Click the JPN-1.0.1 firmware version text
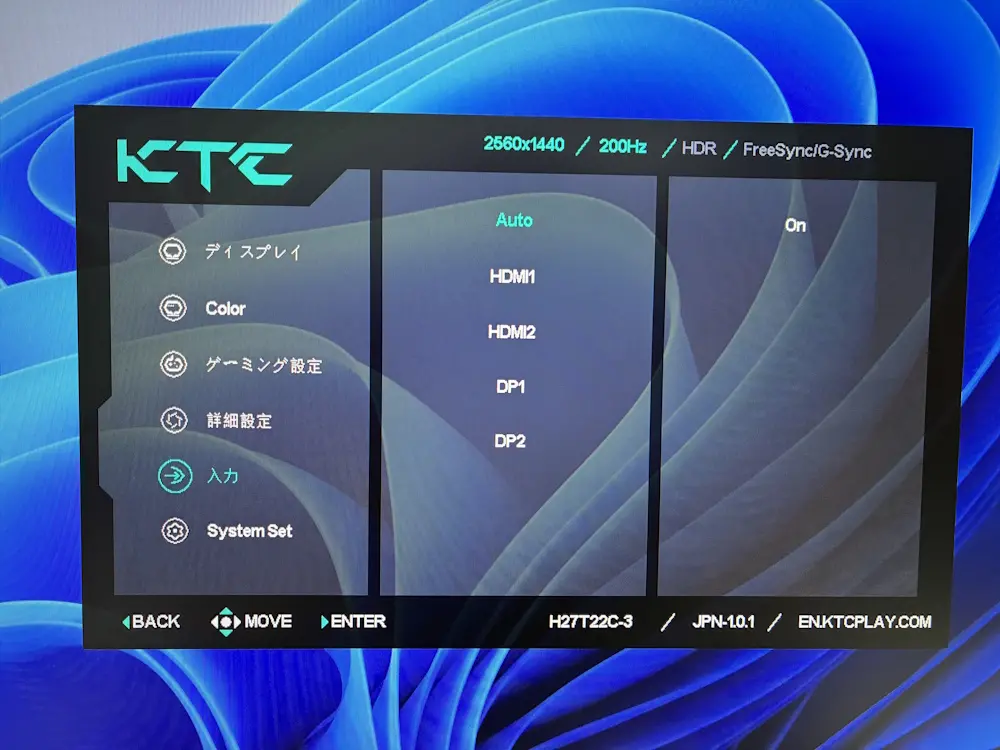The width and height of the screenshot is (1000, 750). pos(723,622)
